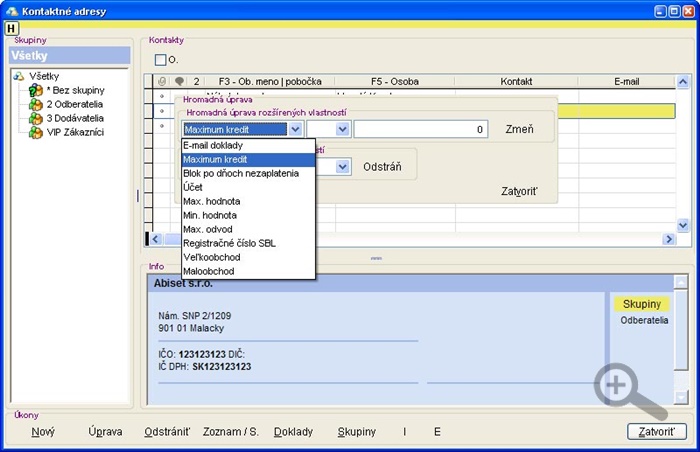Viewport: 700px width, 452px height.
Task: Click the attachment paperclip column icon
Action: (x=162, y=81)
